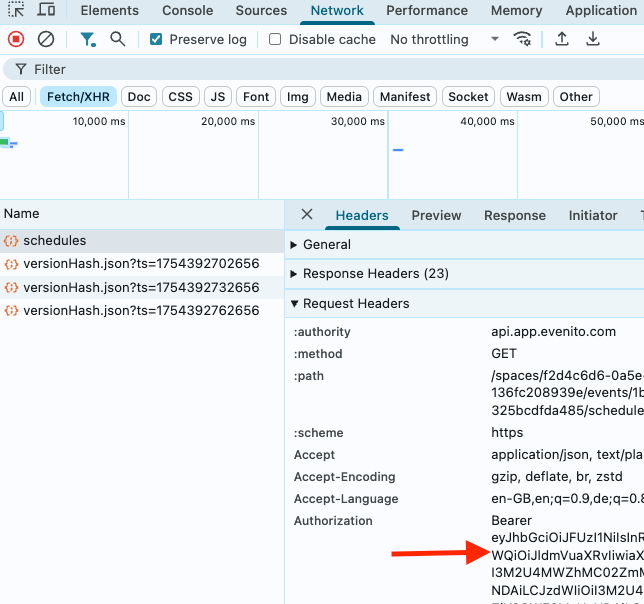Clear the network log
This screenshot has width=644, height=604.
coord(46,39)
